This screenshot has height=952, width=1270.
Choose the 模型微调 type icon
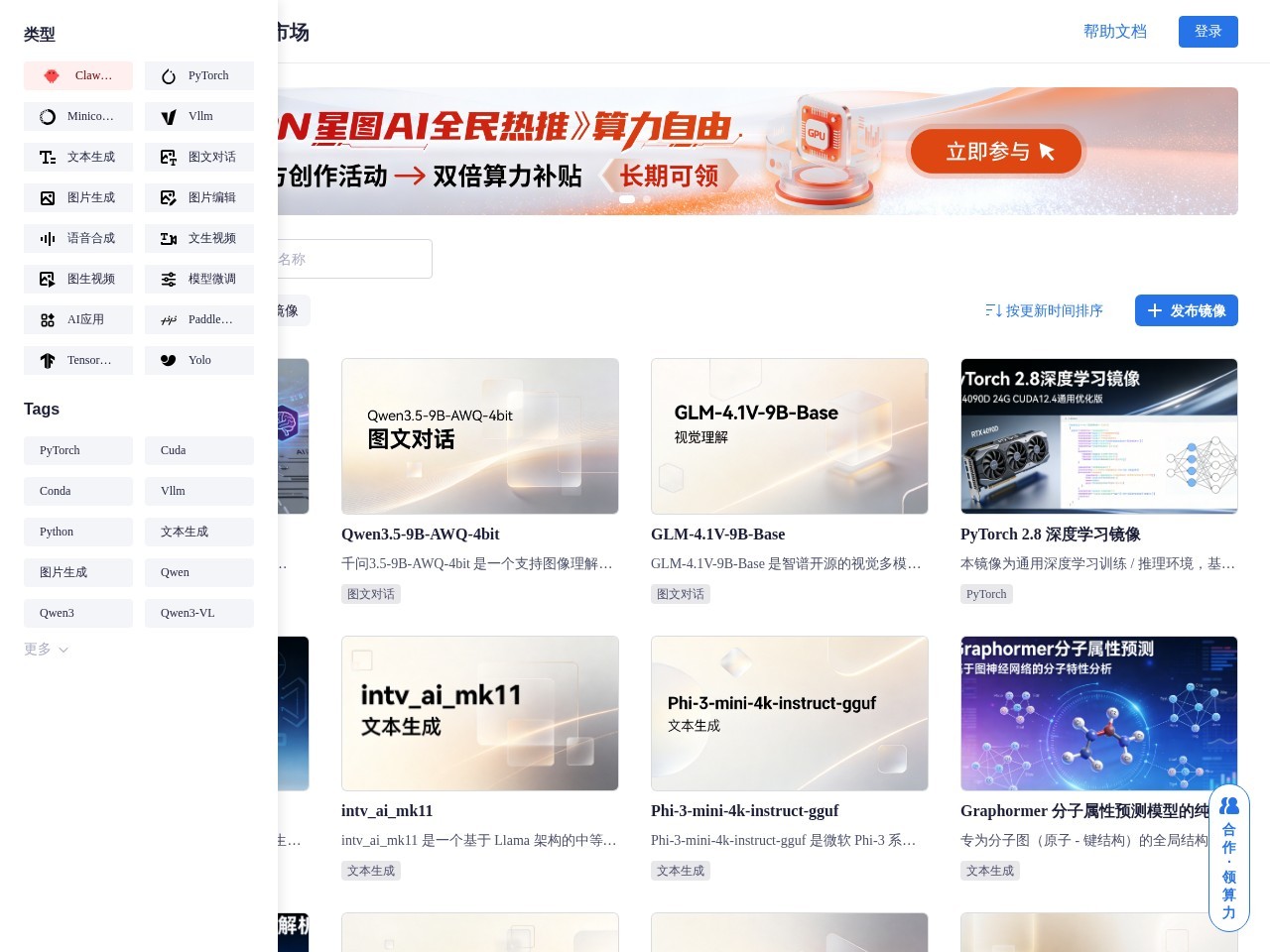coord(169,280)
